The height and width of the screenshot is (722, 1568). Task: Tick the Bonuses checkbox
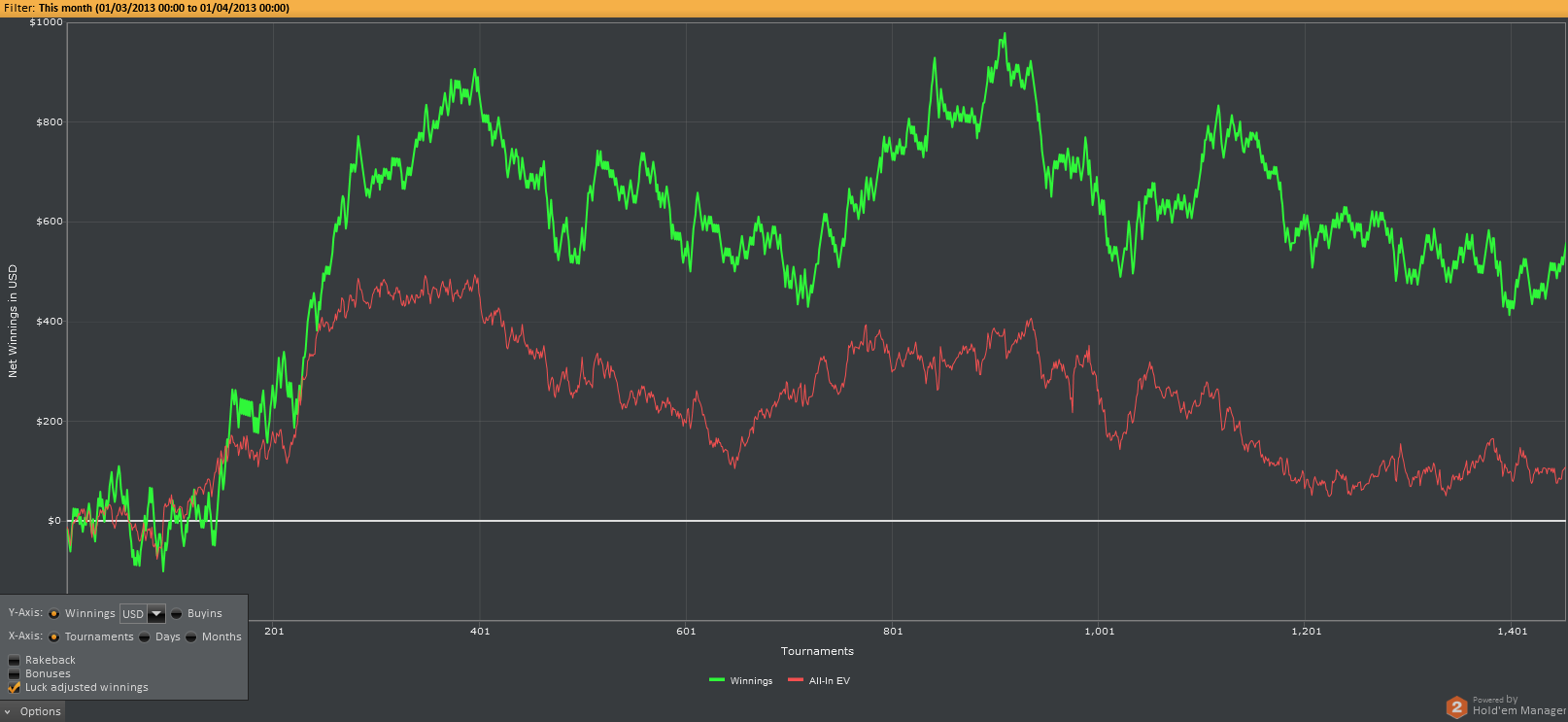point(14,673)
